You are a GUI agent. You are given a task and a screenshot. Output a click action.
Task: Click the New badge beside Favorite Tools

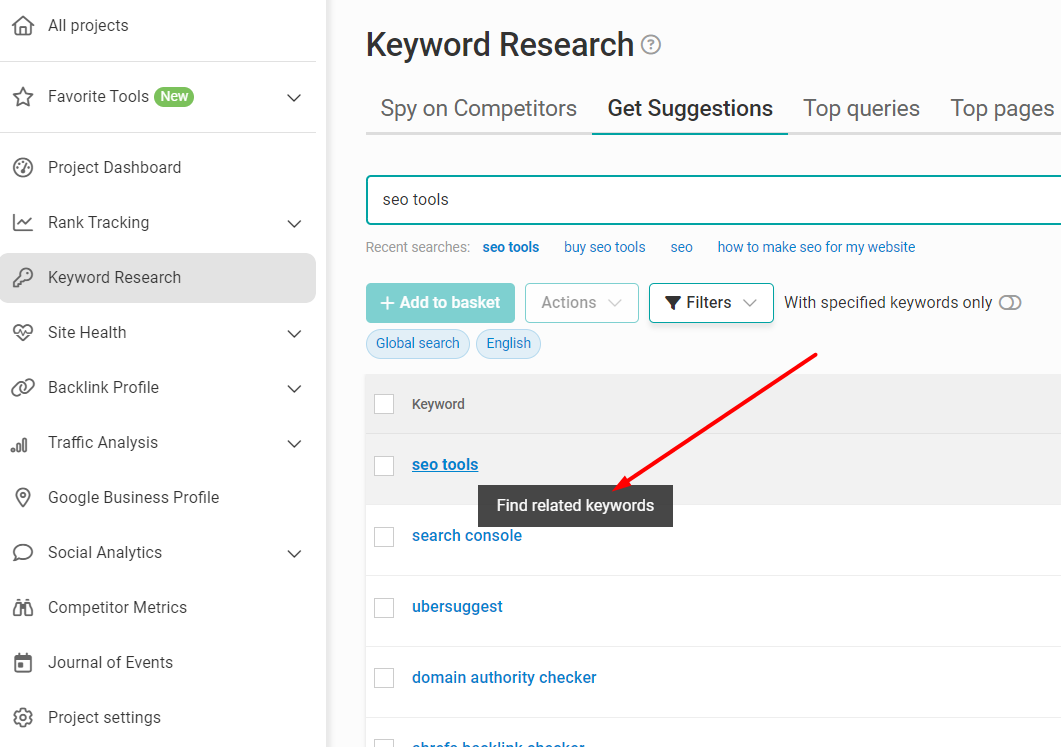(x=174, y=97)
